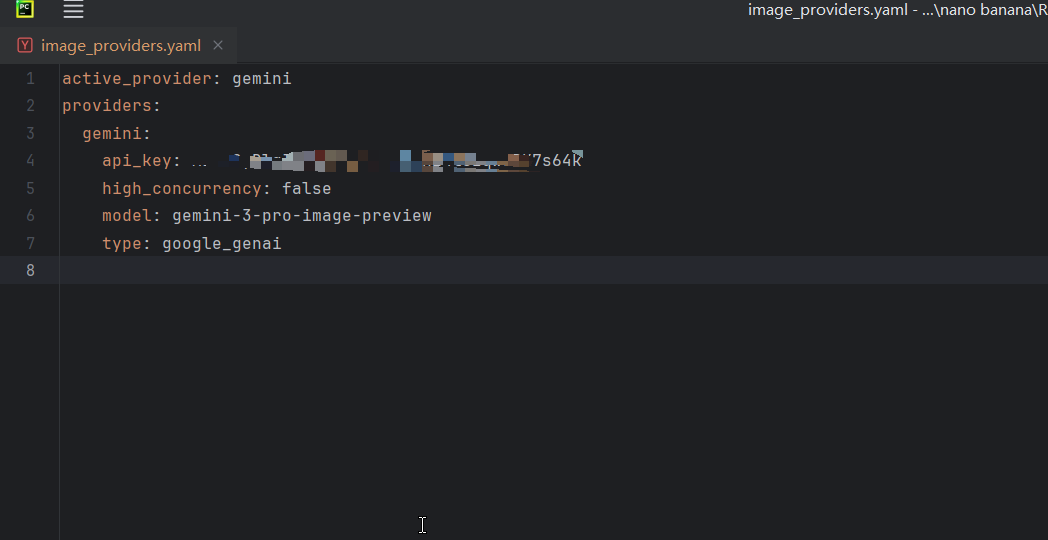Click line number 1 in the gutter
Screen dimensions: 1048x540
30,79
